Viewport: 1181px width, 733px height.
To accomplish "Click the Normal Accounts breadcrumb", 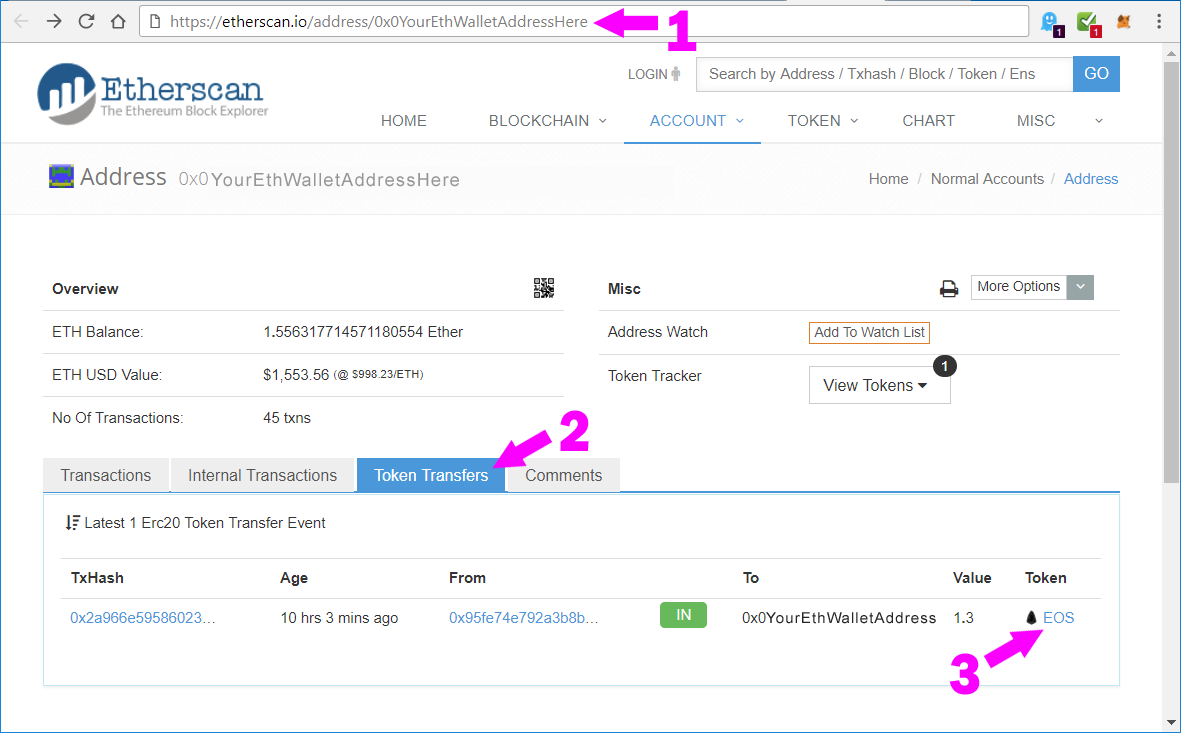I will pos(987,179).
